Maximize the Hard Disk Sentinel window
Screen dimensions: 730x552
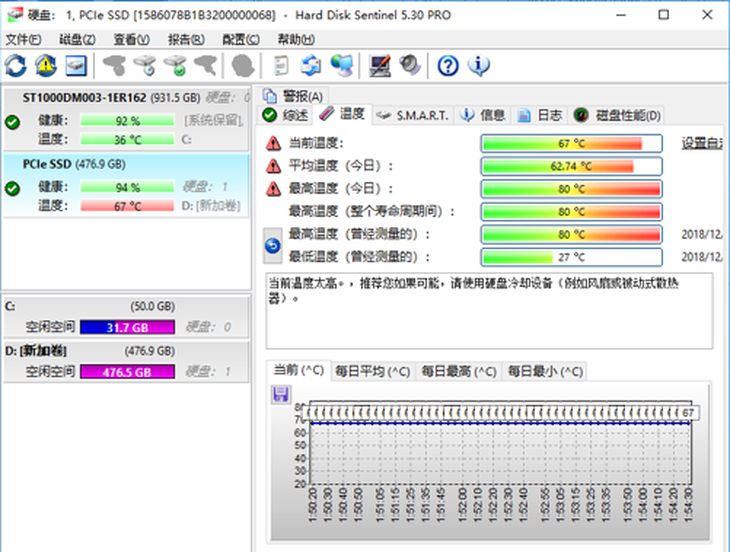663,15
